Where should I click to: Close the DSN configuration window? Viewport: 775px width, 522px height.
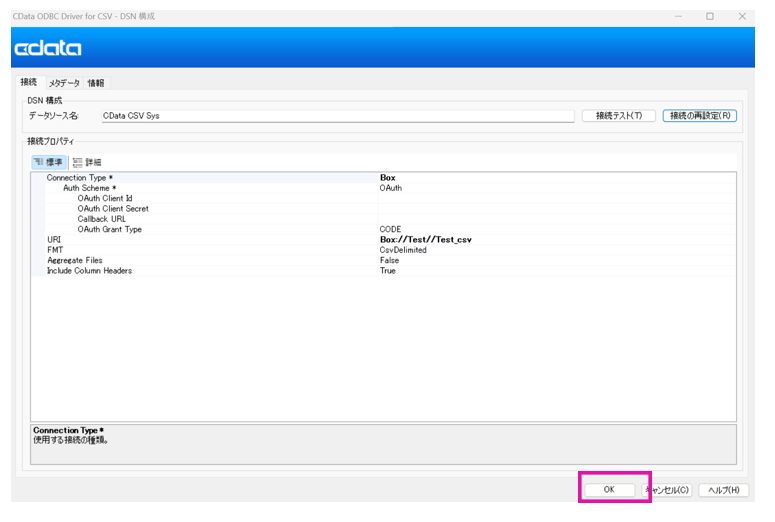(x=742, y=16)
